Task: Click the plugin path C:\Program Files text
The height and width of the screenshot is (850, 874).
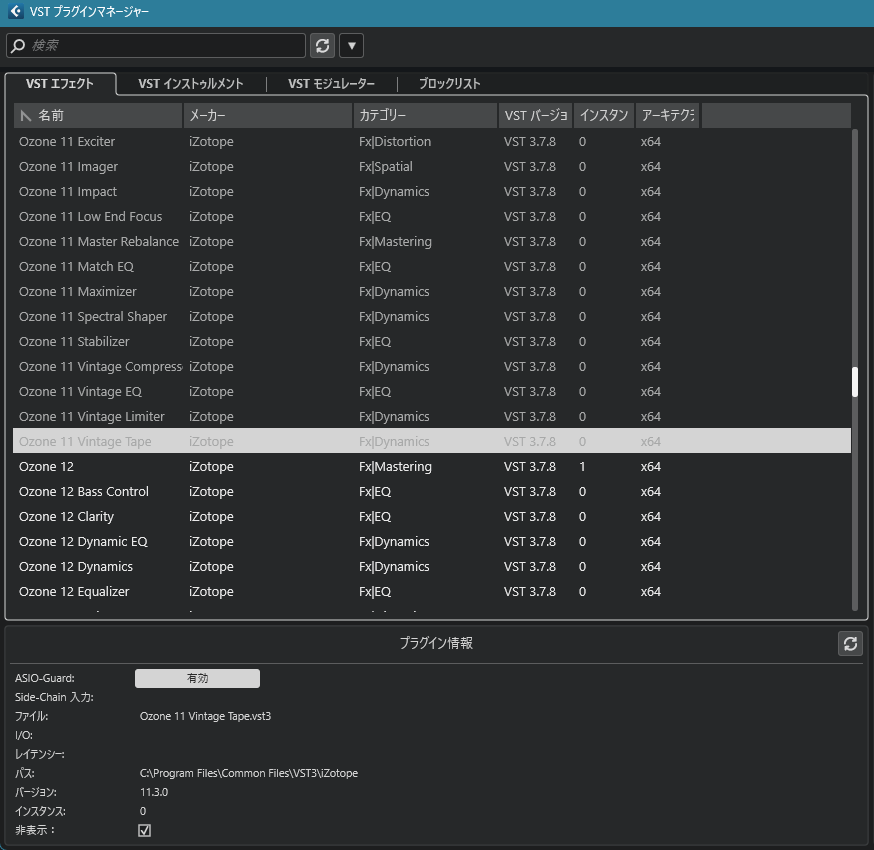Action: point(249,773)
